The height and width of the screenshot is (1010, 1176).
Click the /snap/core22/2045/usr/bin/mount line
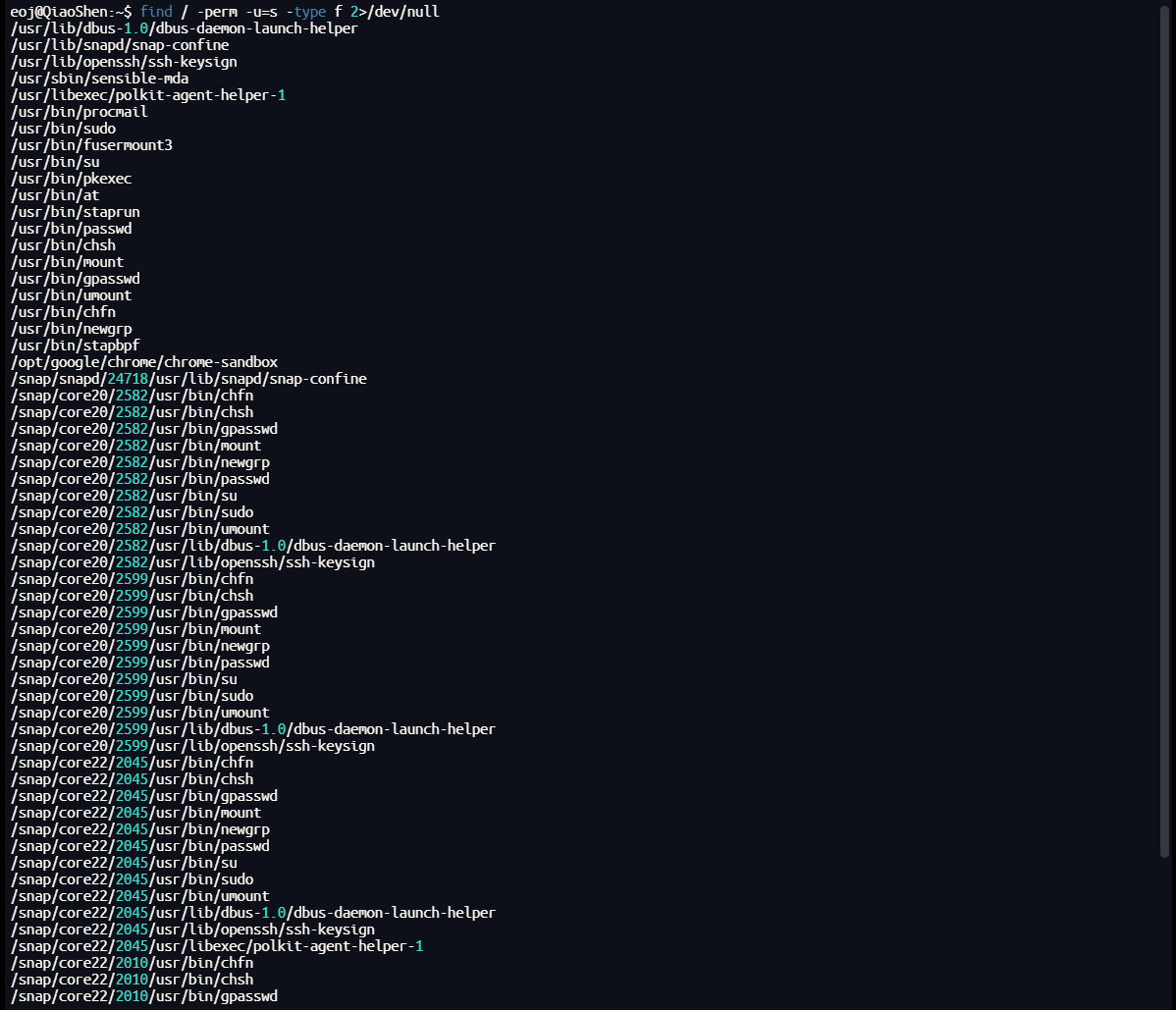coord(135,813)
